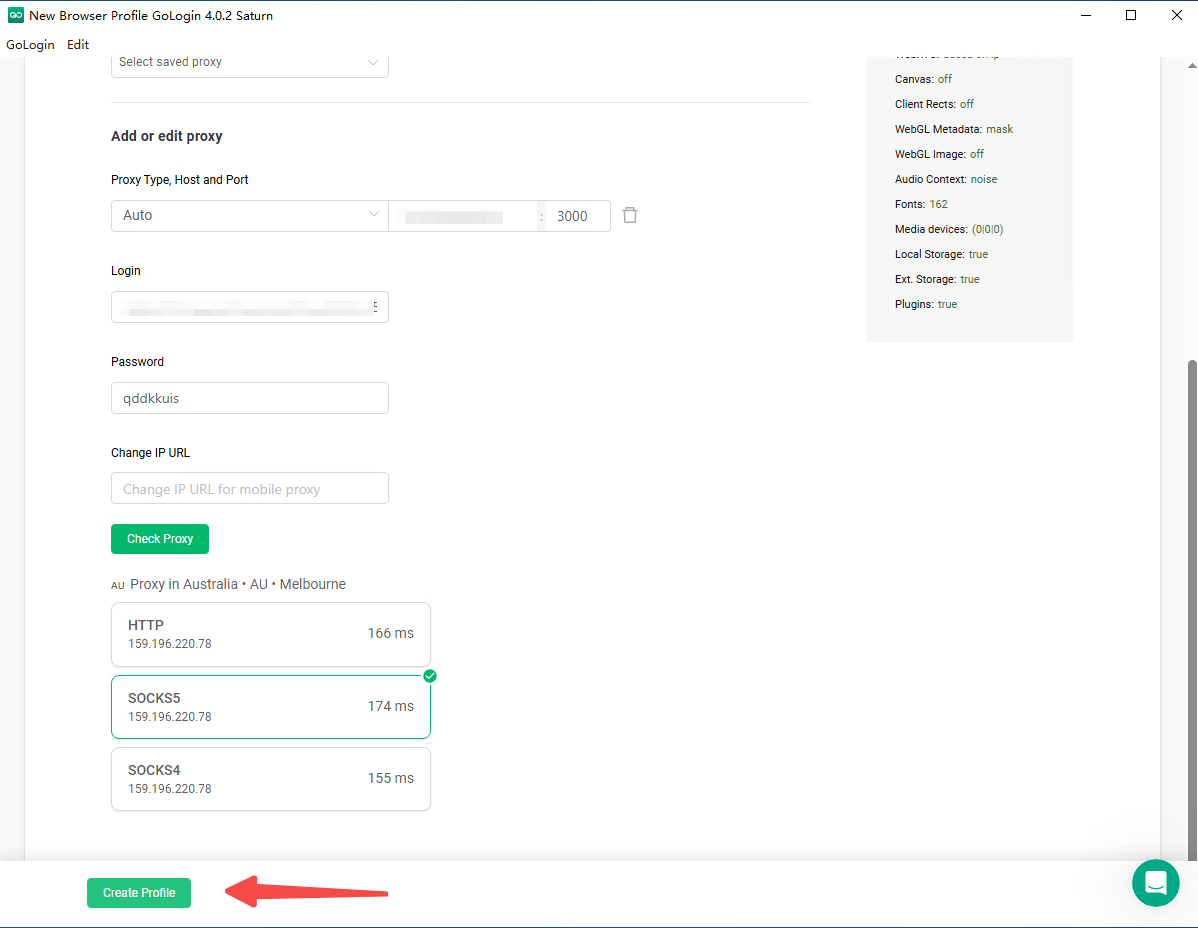Screen dimensions: 1198x928
Task: Click the Password input field
Action: [249, 398]
